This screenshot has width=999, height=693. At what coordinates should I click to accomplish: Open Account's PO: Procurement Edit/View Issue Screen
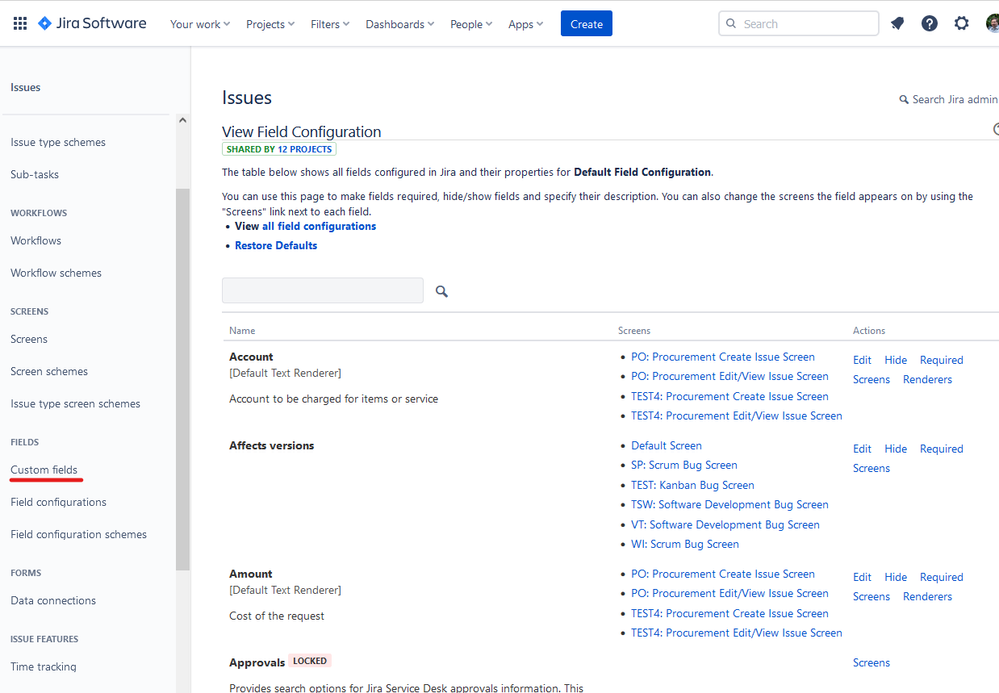729,376
